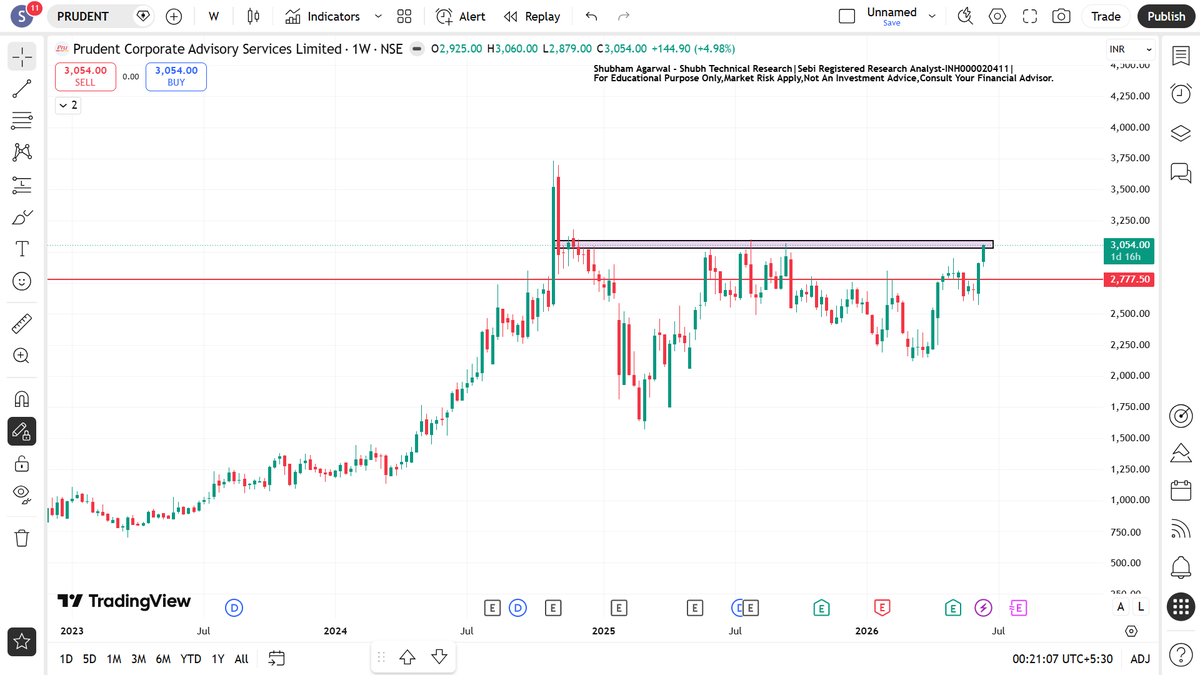This screenshot has height=675, width=1200.
Task: Select the 1D time range
Action: [x=66, y=658]
